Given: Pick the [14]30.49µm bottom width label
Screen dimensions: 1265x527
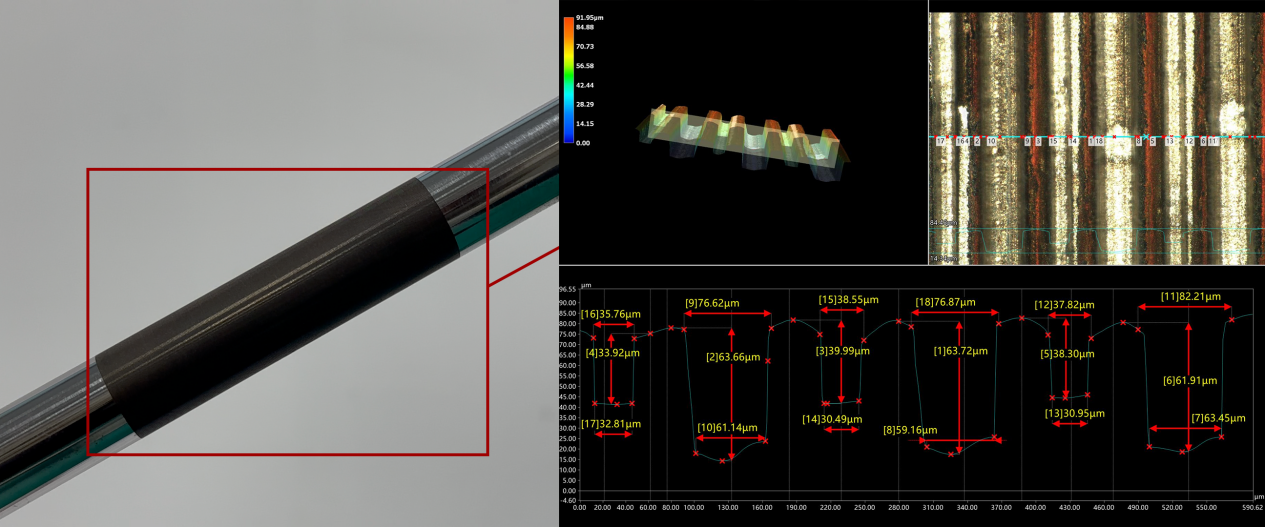Looking at the screenshot, I should click(x=834, y=419).
